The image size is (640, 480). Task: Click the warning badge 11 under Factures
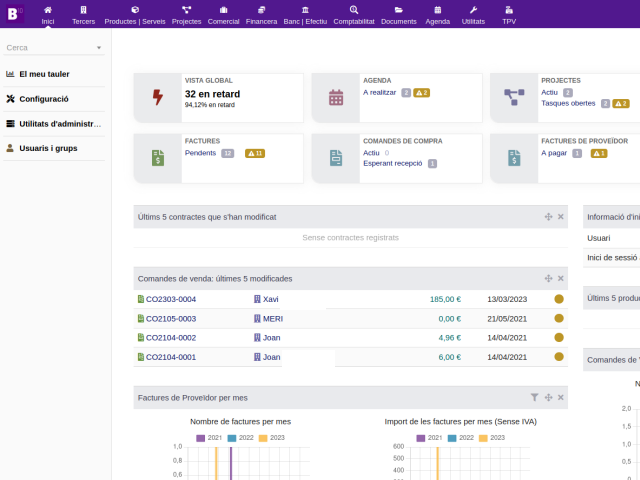click(x=254, y=153)
